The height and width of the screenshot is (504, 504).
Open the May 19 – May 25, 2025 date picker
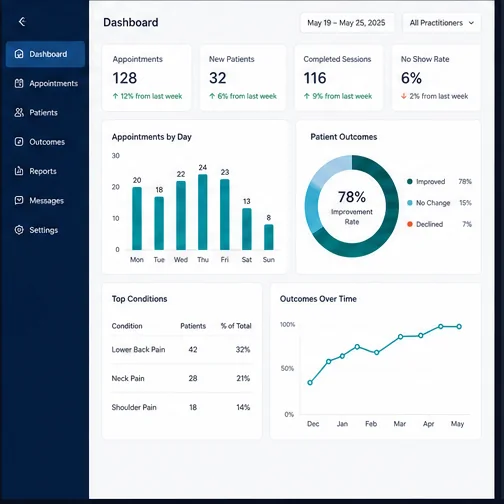coord(347,23)
